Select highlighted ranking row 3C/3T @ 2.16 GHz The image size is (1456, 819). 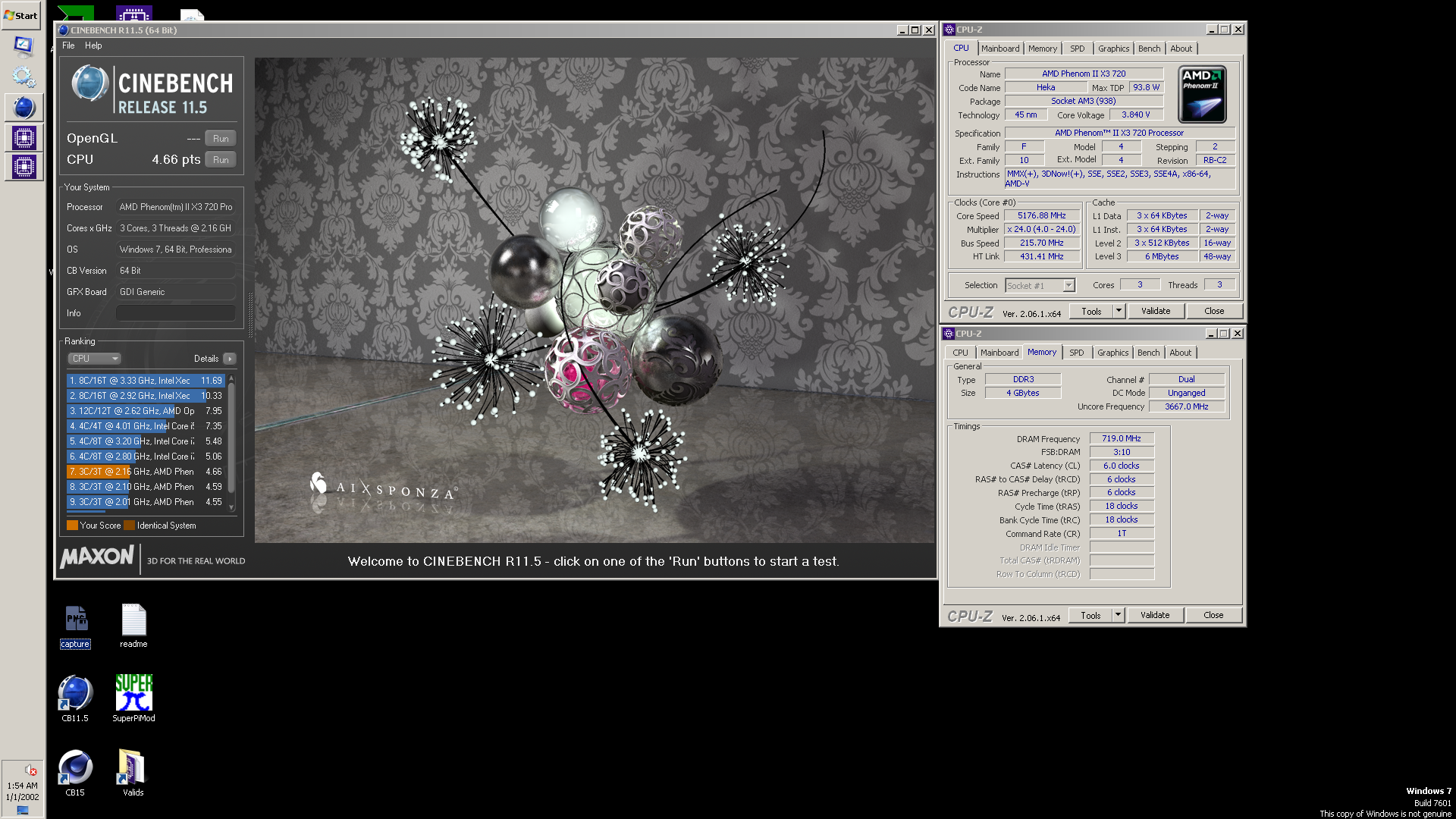coord(146,472)
